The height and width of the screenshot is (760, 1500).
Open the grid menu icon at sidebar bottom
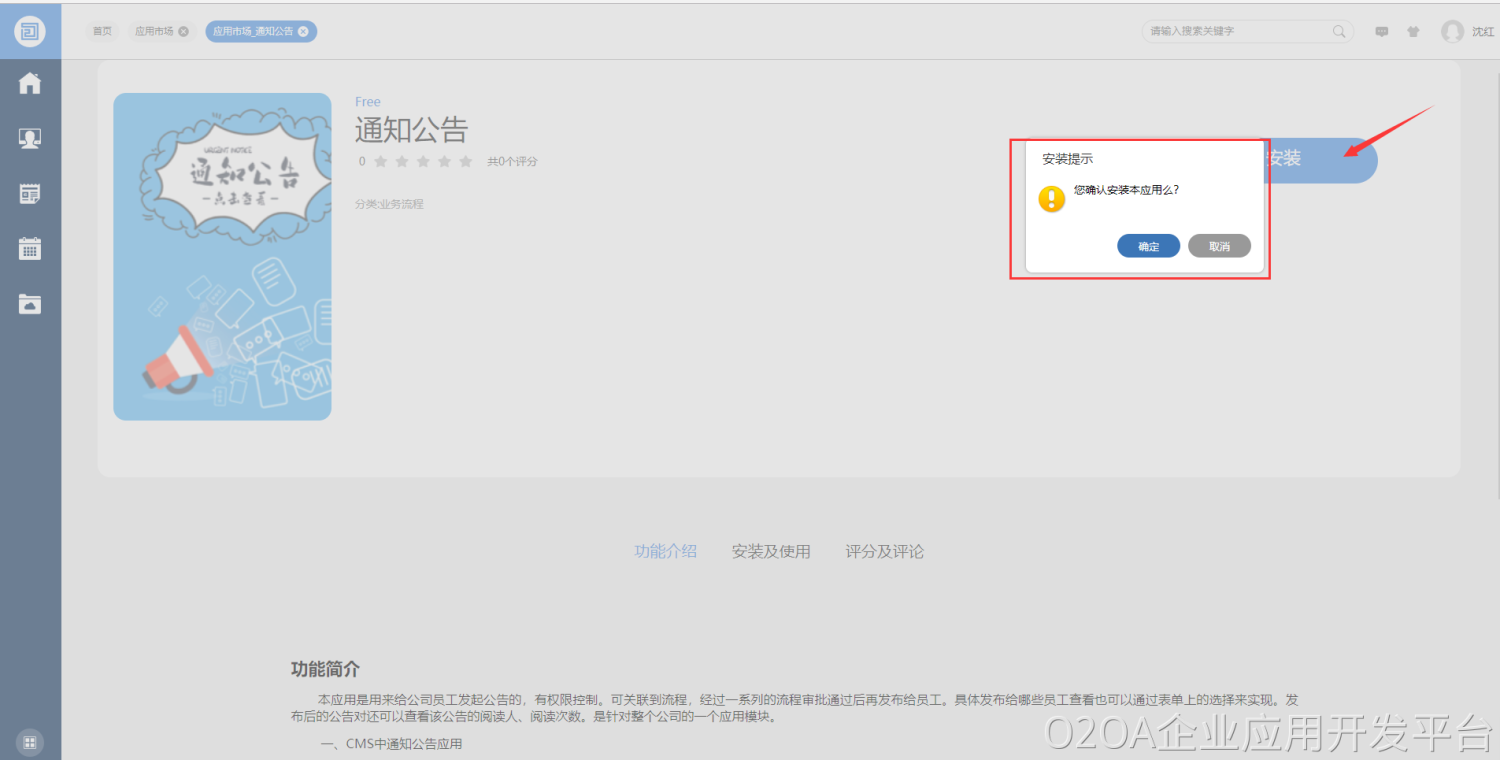point(30,742)
